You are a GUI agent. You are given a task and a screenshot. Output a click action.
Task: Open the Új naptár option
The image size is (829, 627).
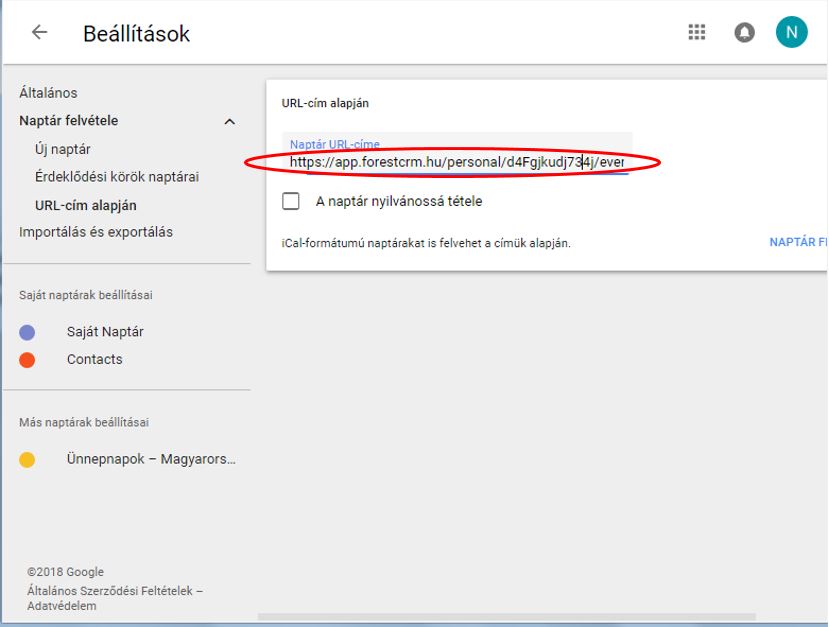63,149
